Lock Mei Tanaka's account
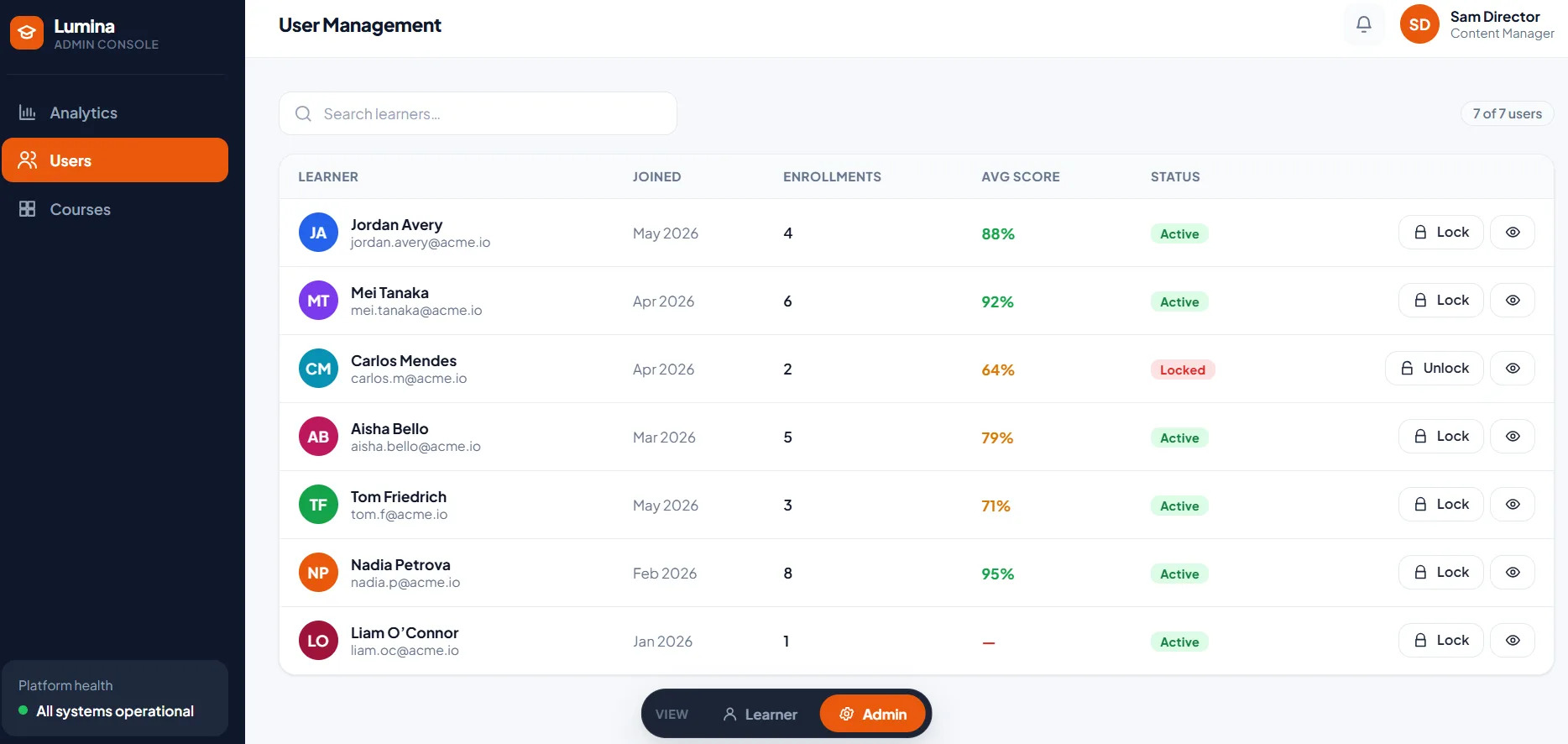Viewport: 1568px width, 744px height. 1440,301
